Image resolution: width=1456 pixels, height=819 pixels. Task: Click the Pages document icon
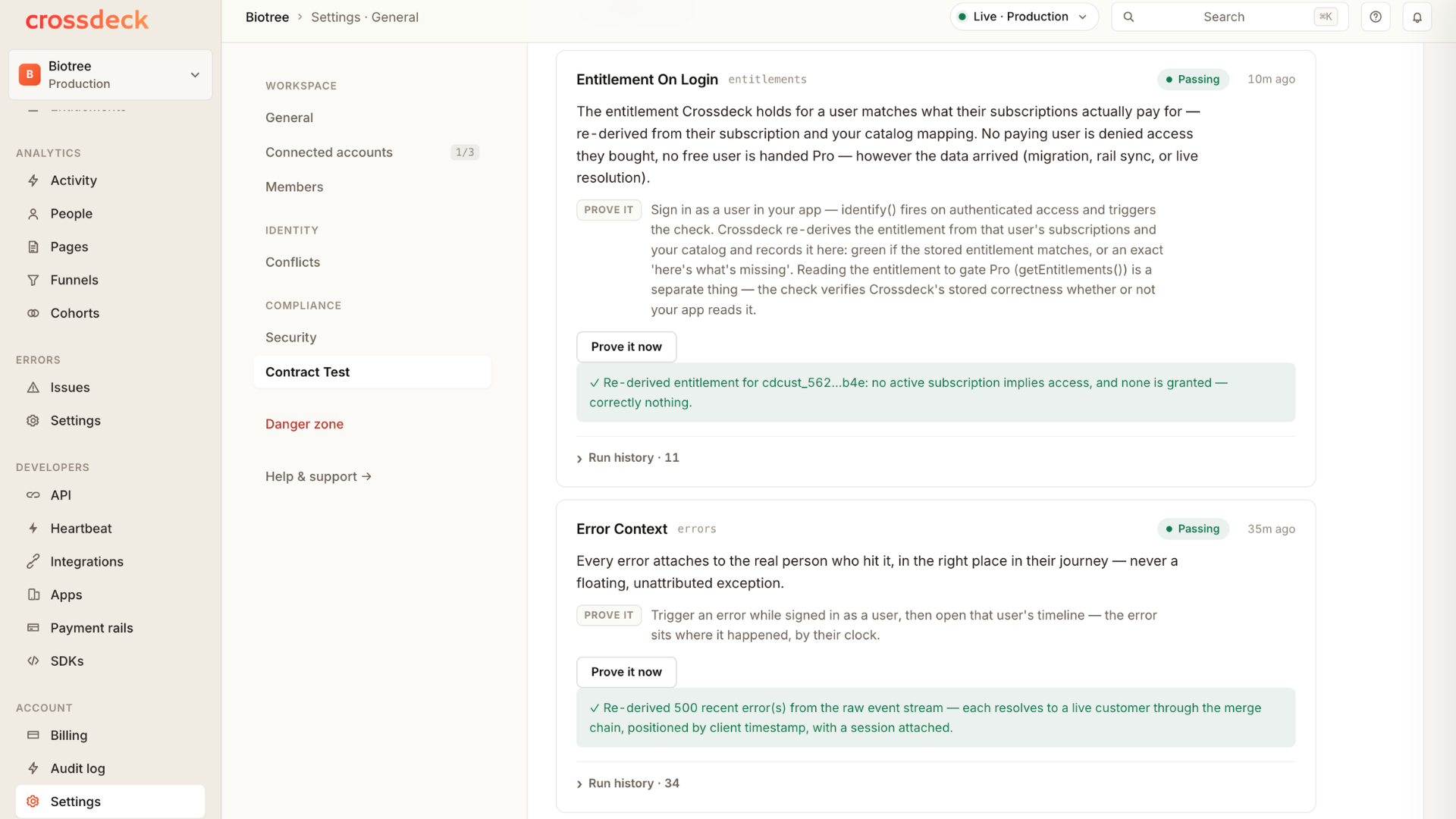click(33, 246)
